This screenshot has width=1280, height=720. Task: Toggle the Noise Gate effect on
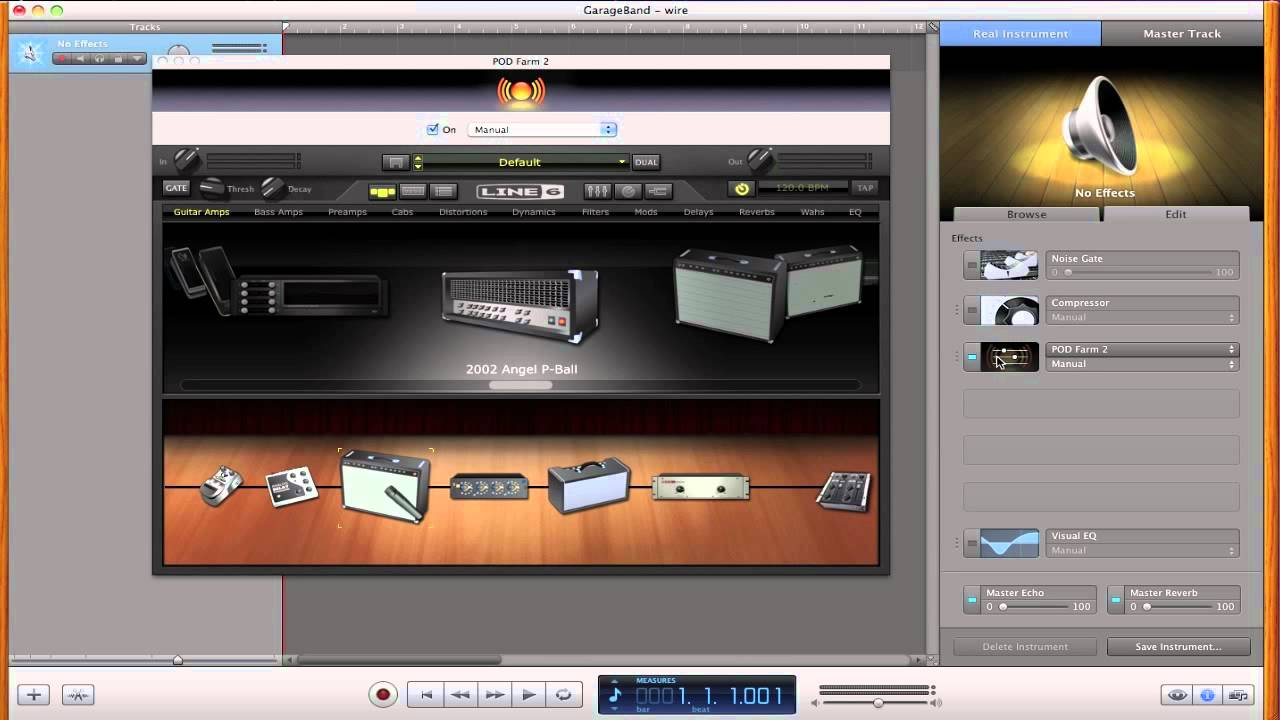click(972, 265)
